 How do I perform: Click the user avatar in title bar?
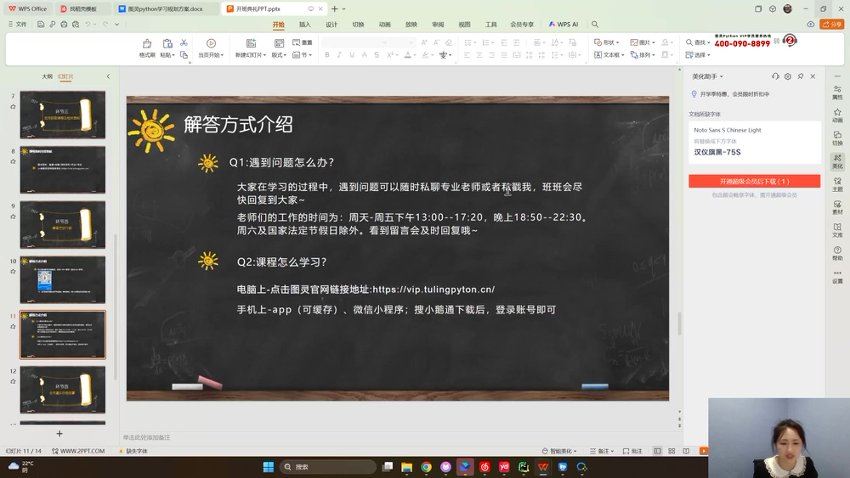(787, 9)
